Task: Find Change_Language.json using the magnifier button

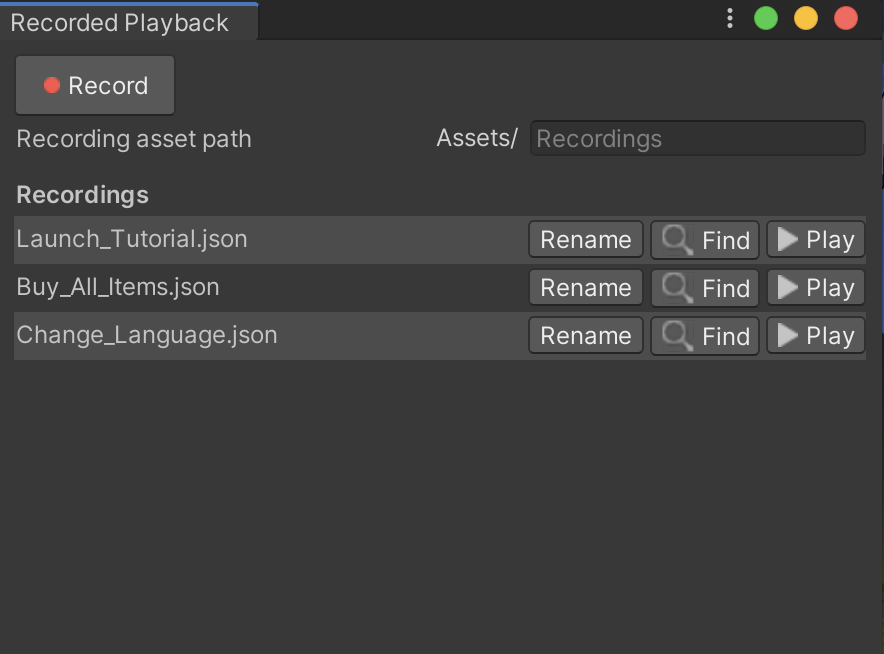Action: click(705, 336)
